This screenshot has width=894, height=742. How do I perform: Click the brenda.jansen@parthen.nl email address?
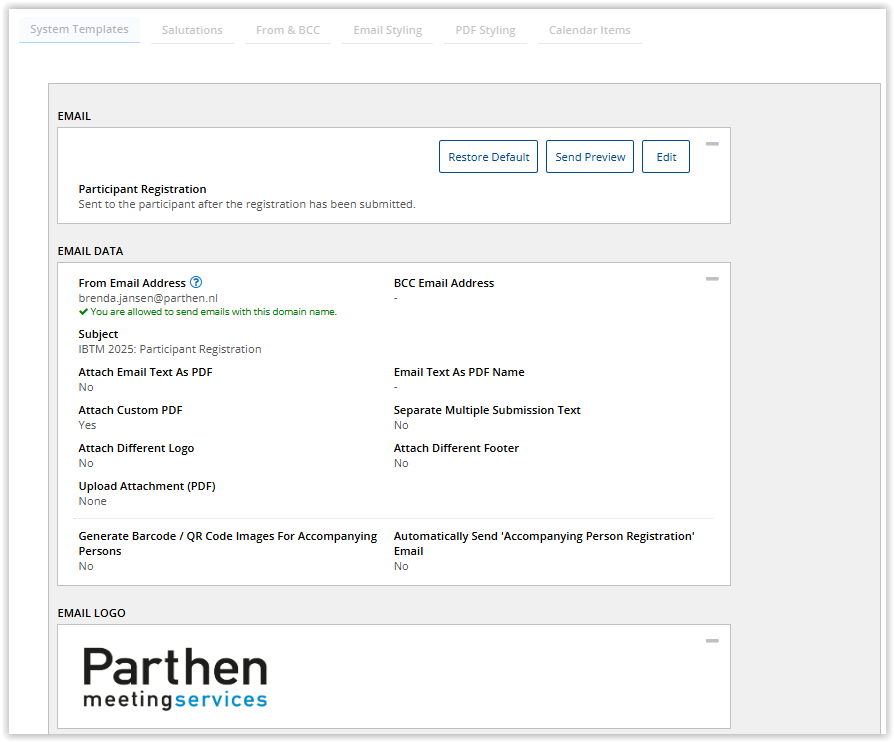148,298
